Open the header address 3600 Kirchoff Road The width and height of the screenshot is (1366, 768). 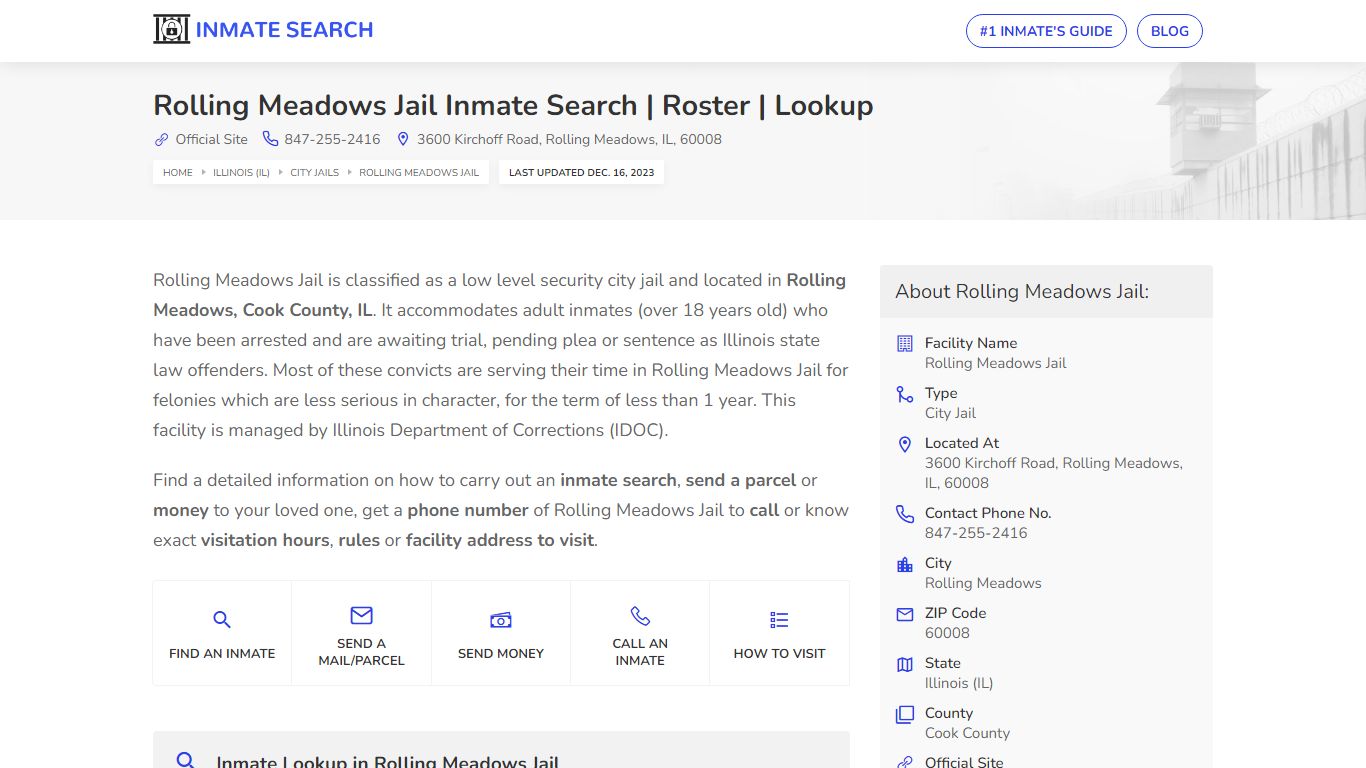coord(569,139)
